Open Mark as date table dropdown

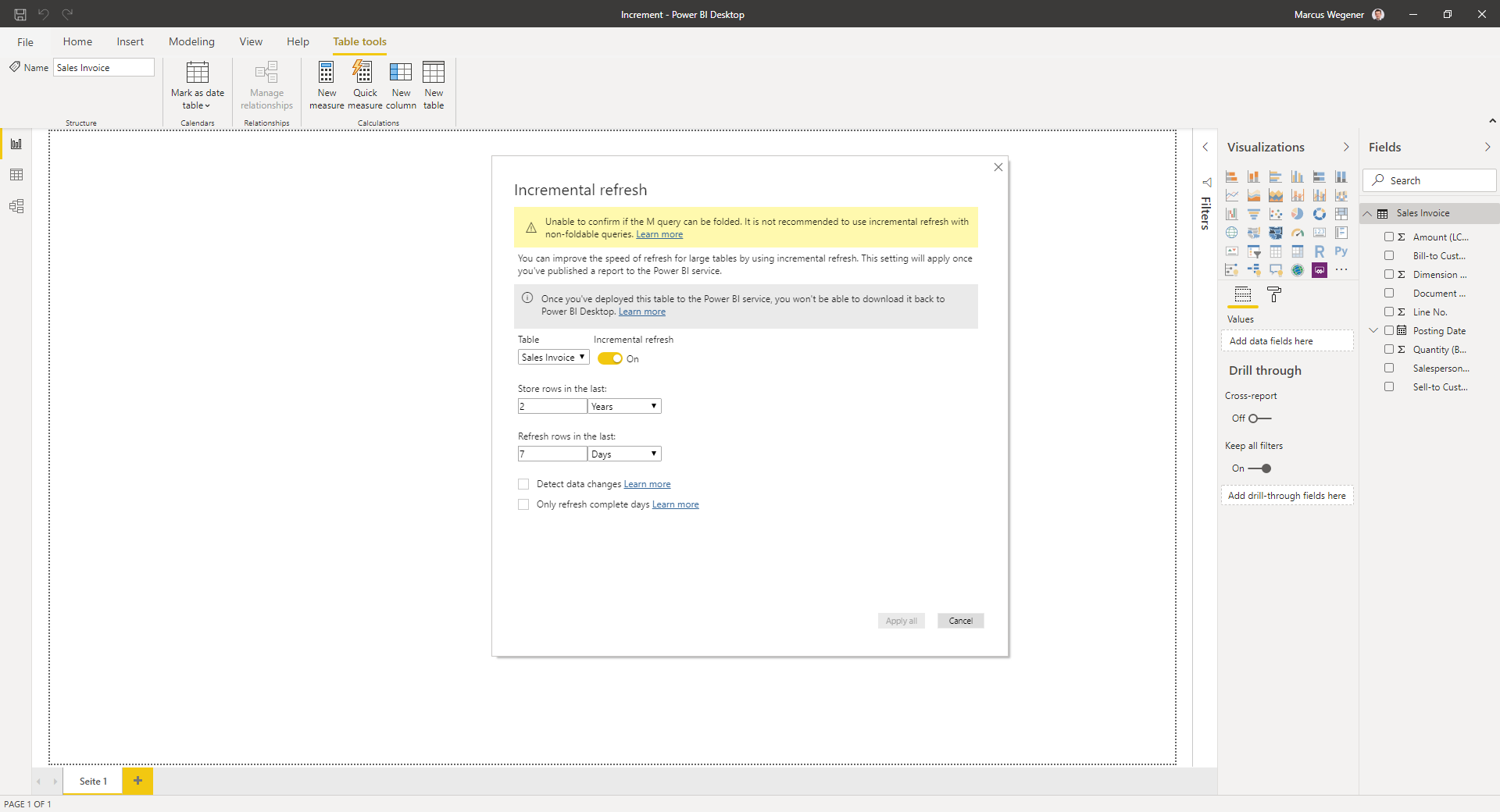tap(198, 85)
